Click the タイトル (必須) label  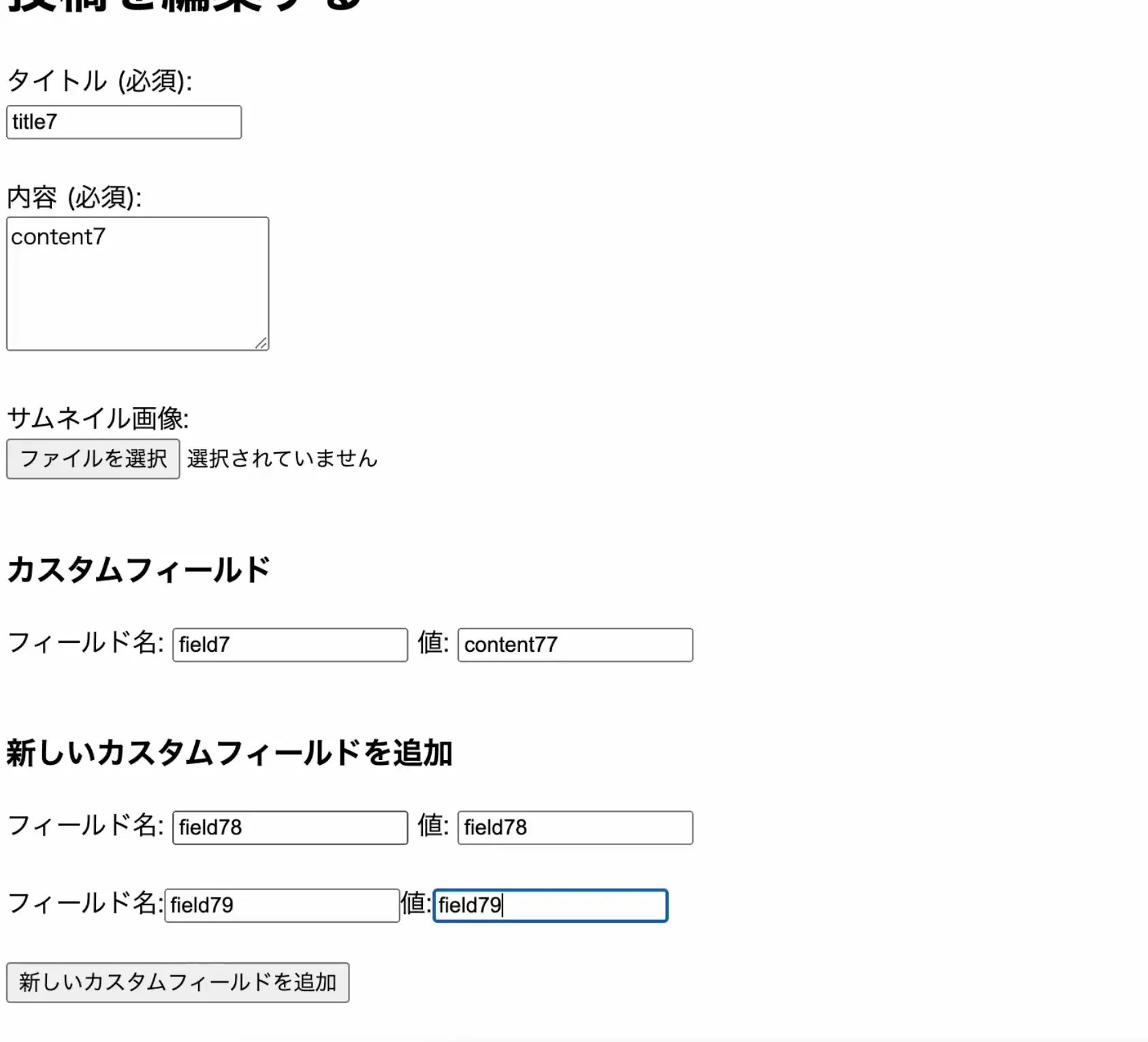click(x=99, y=81)
